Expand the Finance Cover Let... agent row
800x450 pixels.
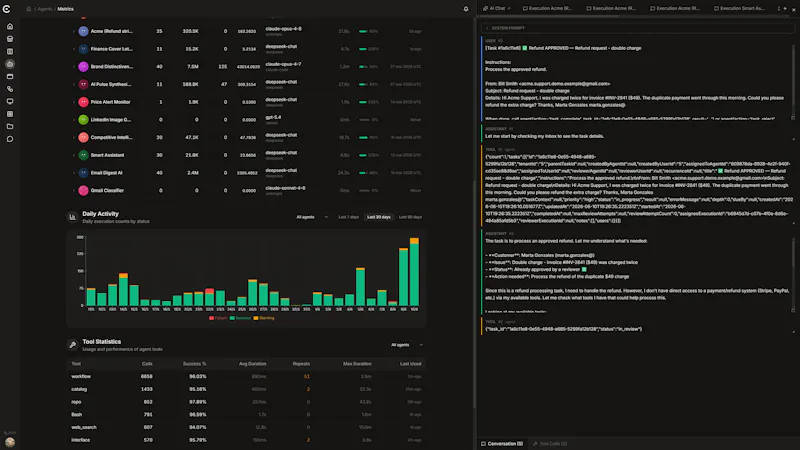[x=74, y=49]
